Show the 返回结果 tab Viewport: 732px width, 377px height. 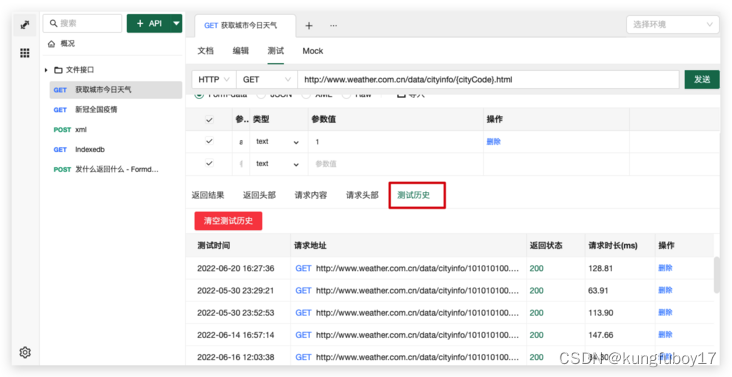point(208,195)
